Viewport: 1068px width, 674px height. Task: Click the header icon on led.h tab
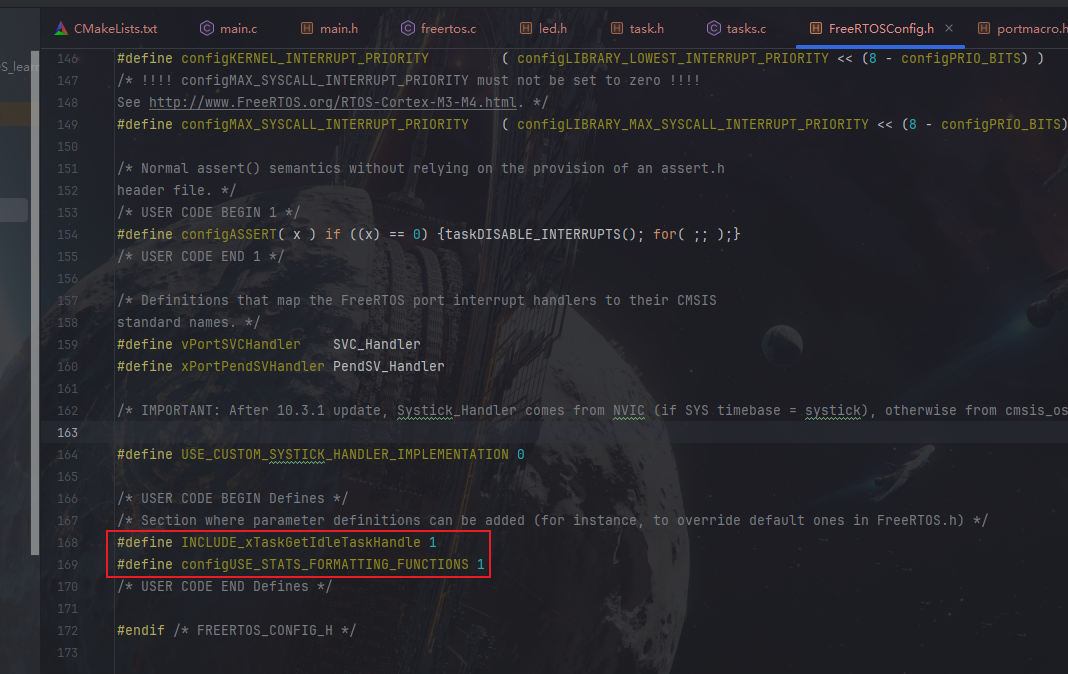pyautogui.click(x=526, y=29)
